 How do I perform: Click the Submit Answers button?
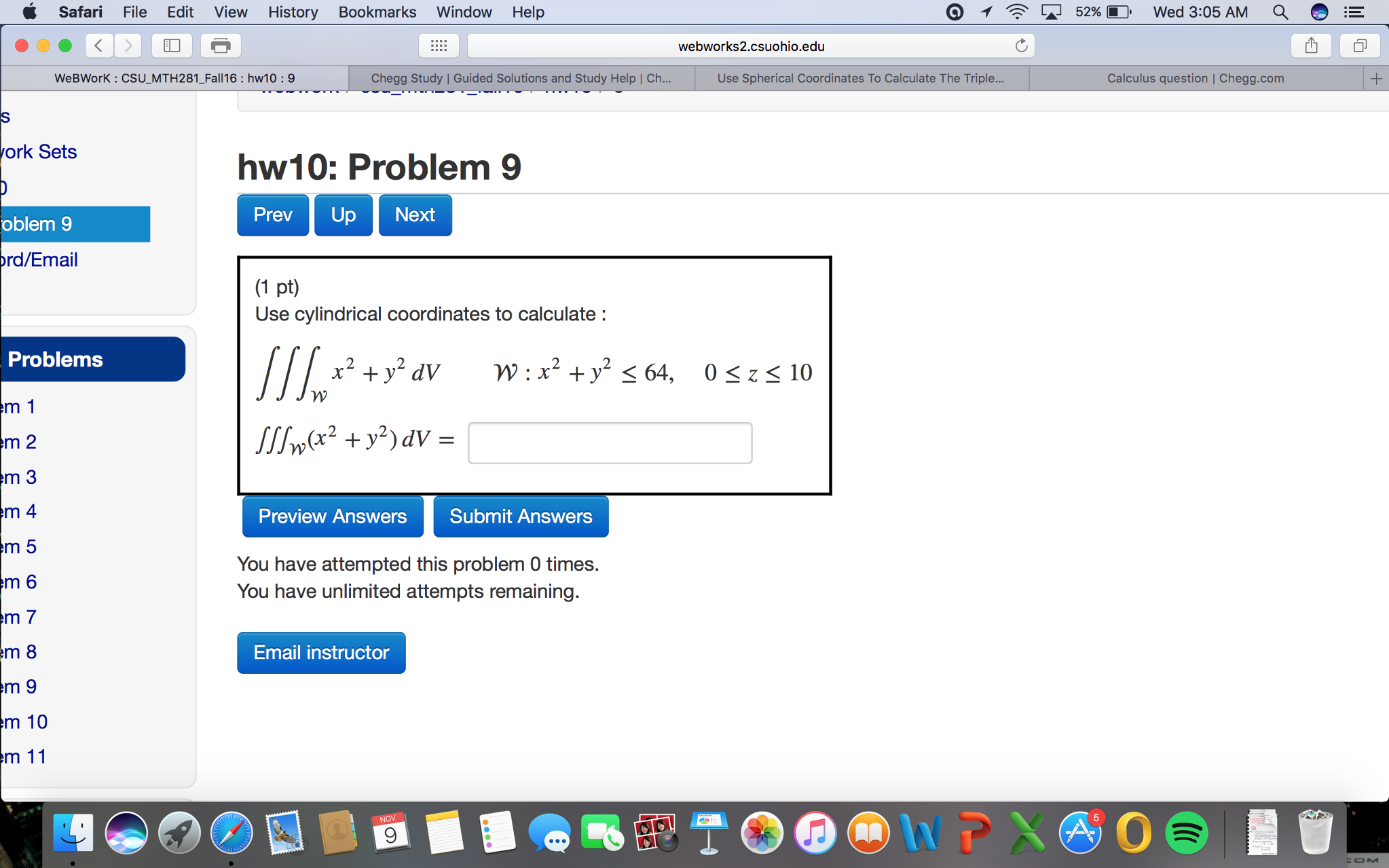(x=520, y=516)
